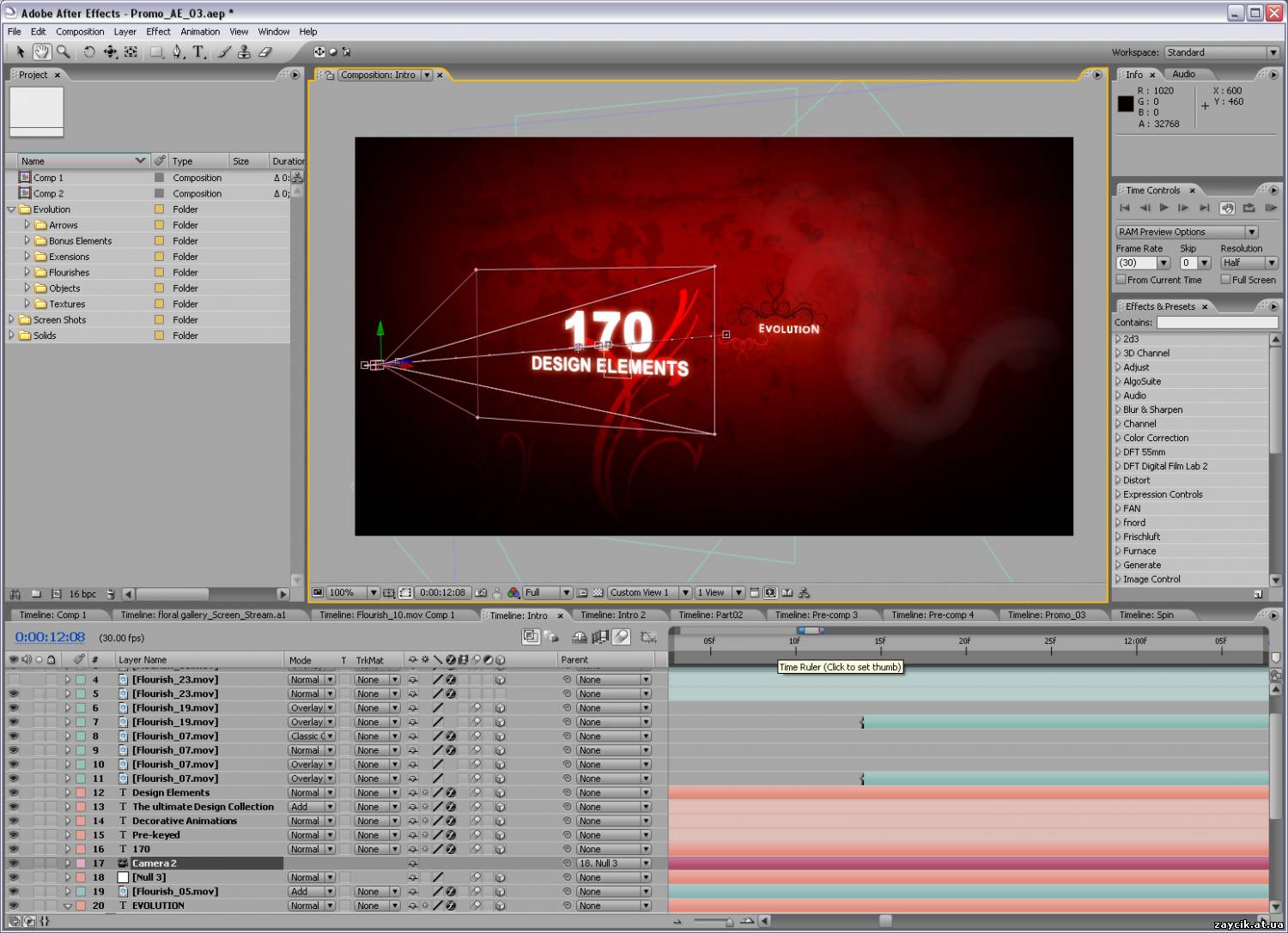
Task: Select the Zoom magnifier tool
Action: (x=63, y=52)
